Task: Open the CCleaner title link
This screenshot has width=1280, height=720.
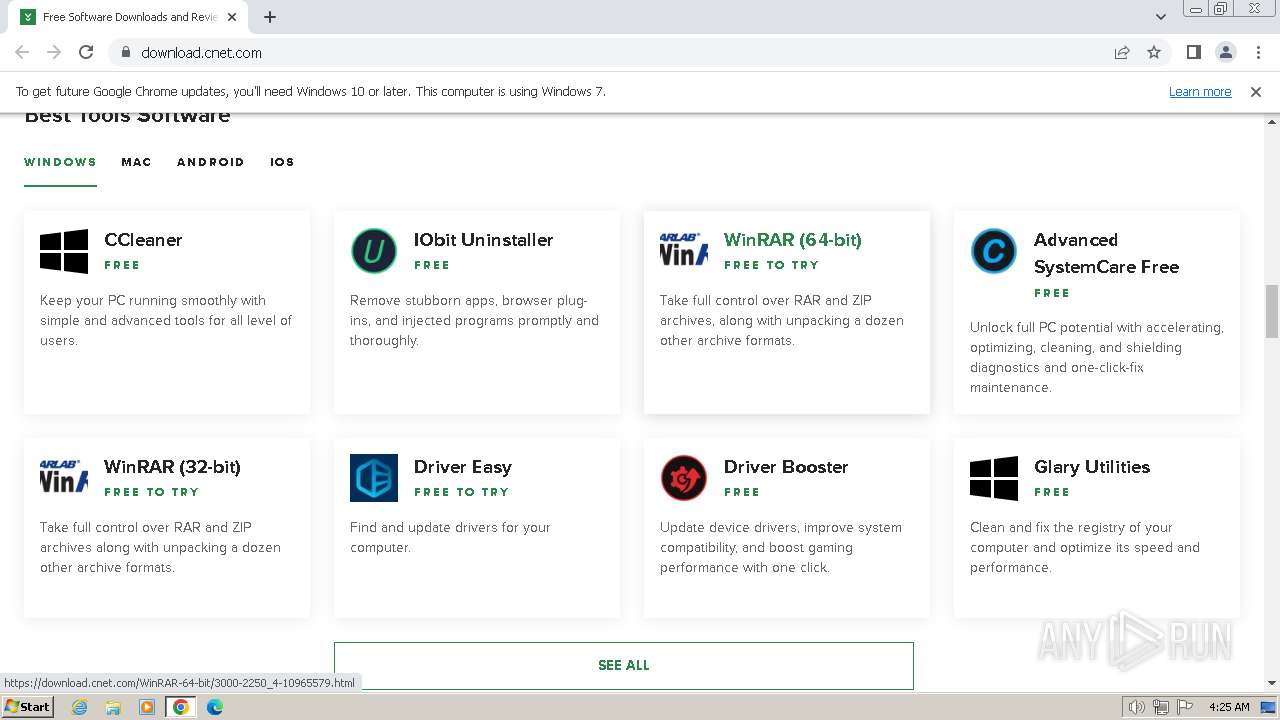Action: [x=143, y=240]
